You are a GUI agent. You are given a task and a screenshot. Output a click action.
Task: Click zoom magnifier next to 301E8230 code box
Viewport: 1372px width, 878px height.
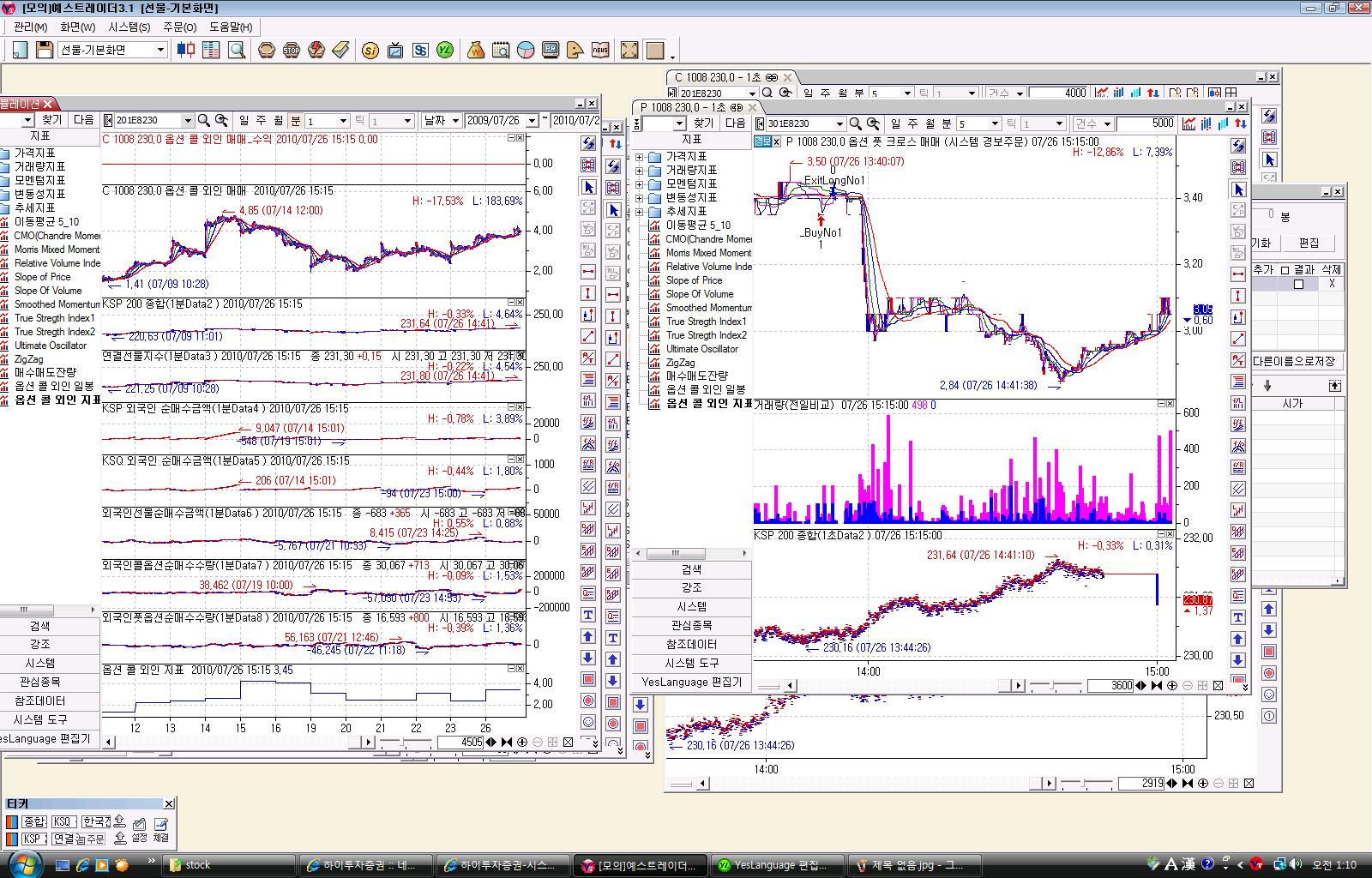click(x=856, y=123)
